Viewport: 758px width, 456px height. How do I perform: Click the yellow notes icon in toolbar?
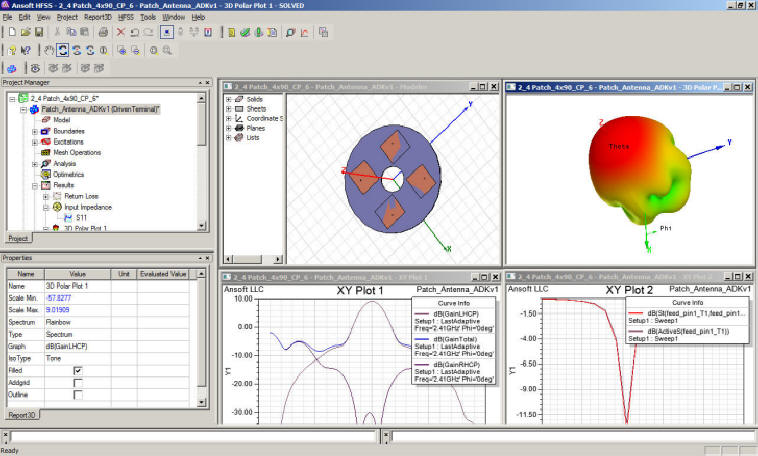tap(232, 32)
